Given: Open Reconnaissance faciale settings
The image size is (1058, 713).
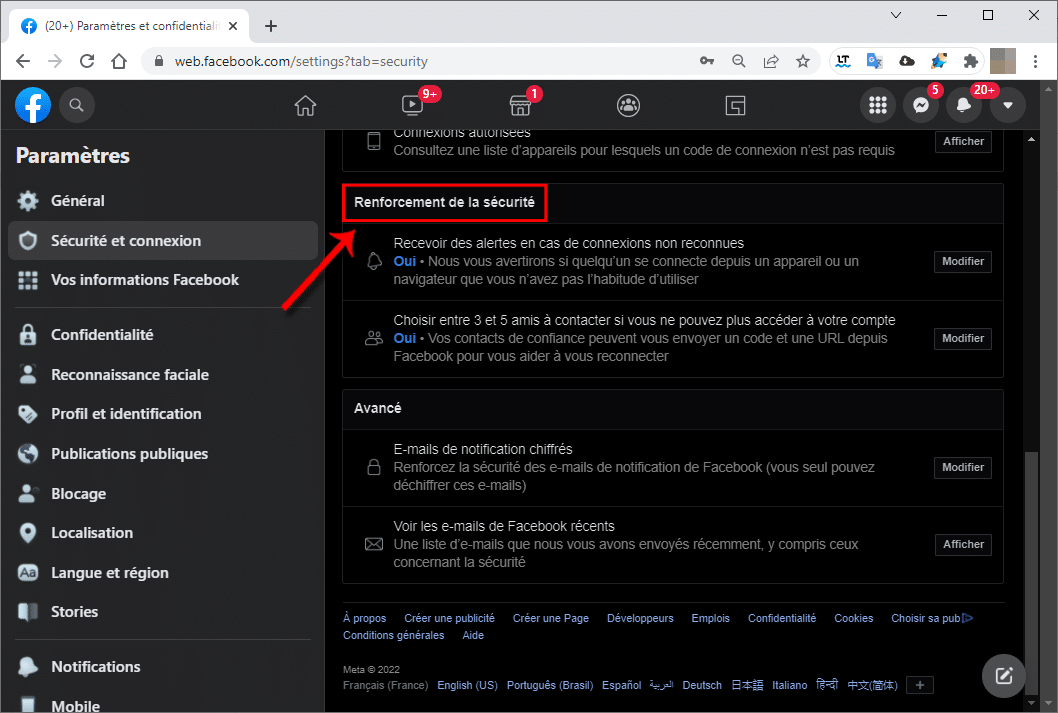Looking at the screenshot, I should [163, 375].
